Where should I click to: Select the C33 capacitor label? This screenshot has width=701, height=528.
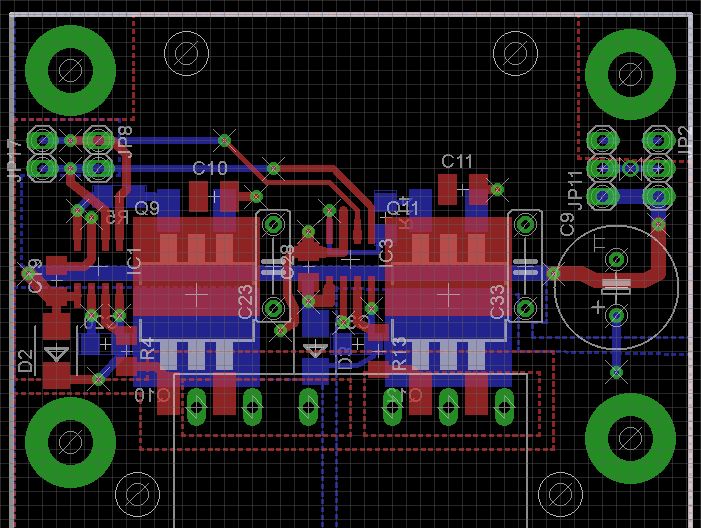tap(497, 302)
